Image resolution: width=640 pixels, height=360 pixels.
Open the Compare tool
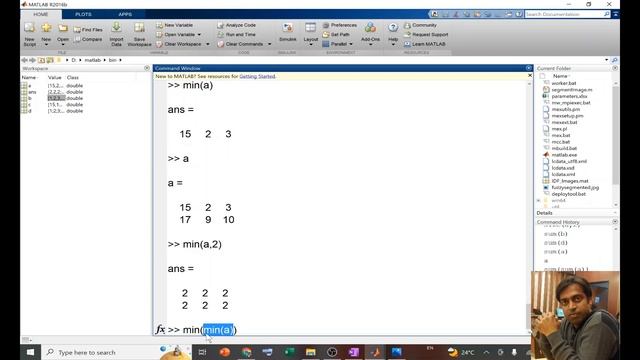click(x=88, y=39)
